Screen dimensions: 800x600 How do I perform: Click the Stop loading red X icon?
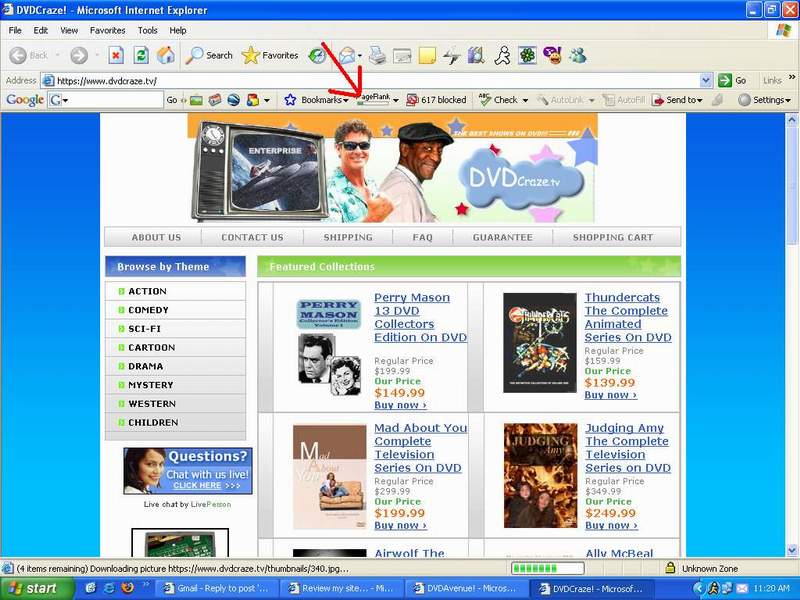pos(116,55)
